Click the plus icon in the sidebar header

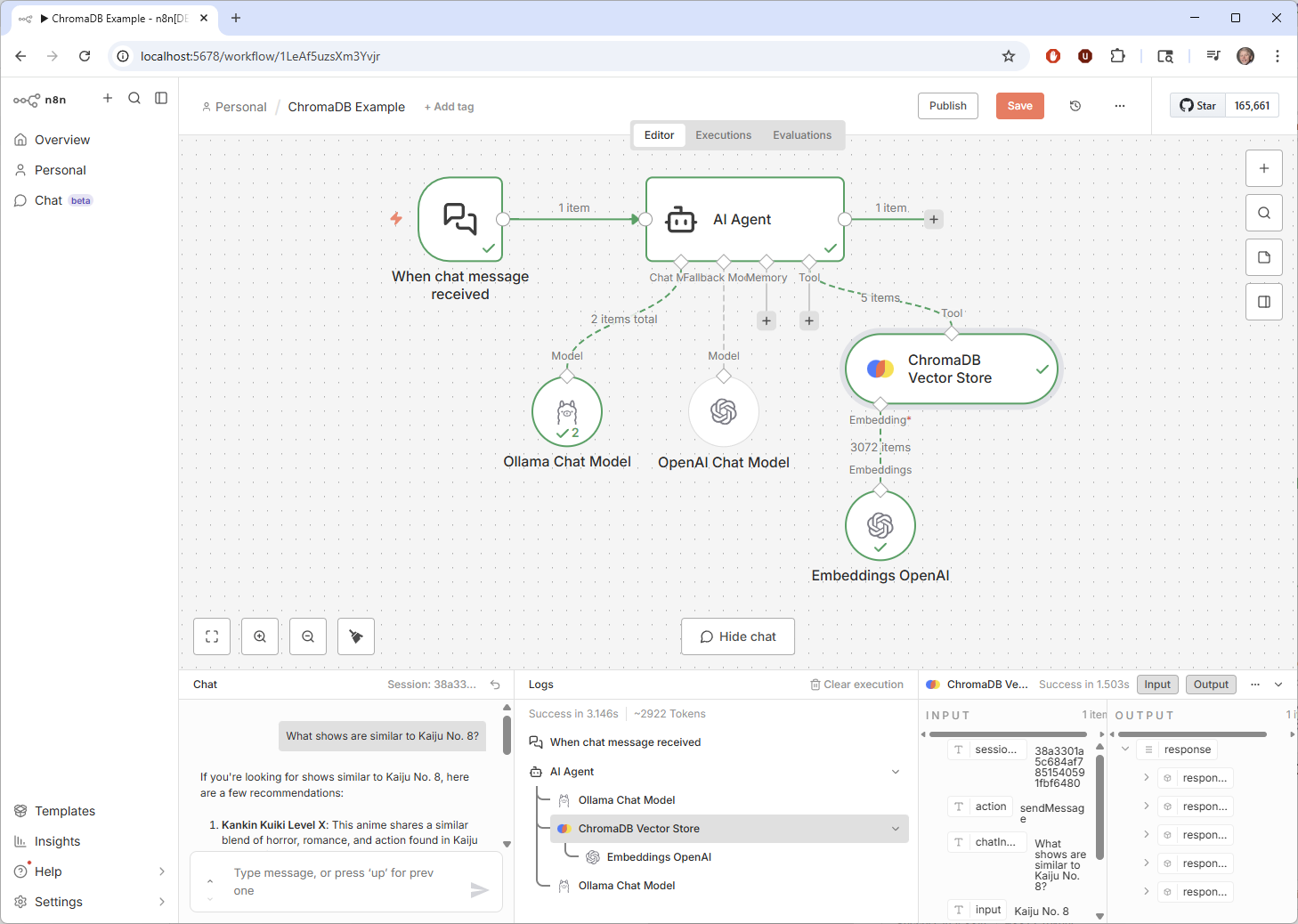(x=108, y=98)
